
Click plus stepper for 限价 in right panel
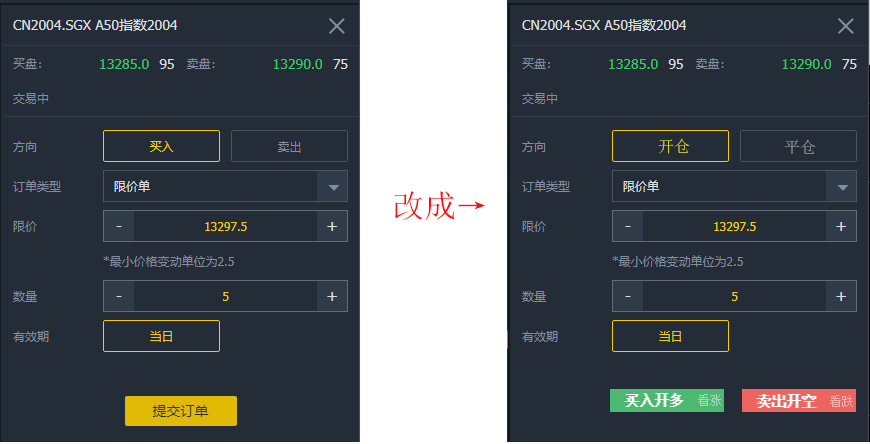(x=841, y=226)
